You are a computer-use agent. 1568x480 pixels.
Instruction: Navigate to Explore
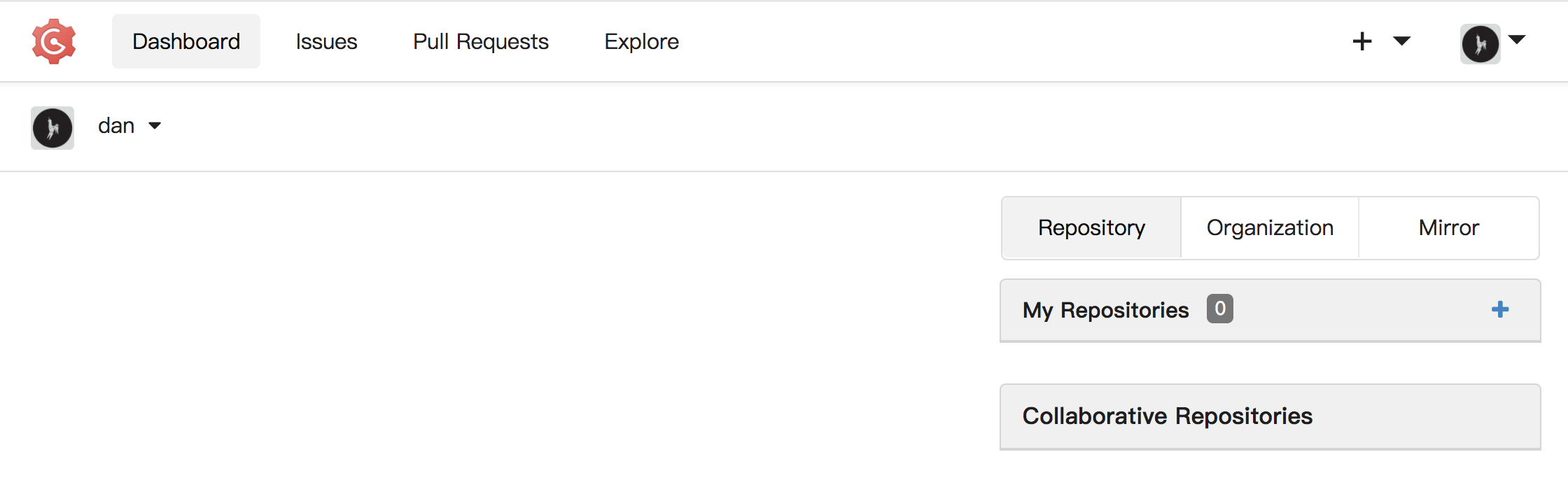click(642, 41)
